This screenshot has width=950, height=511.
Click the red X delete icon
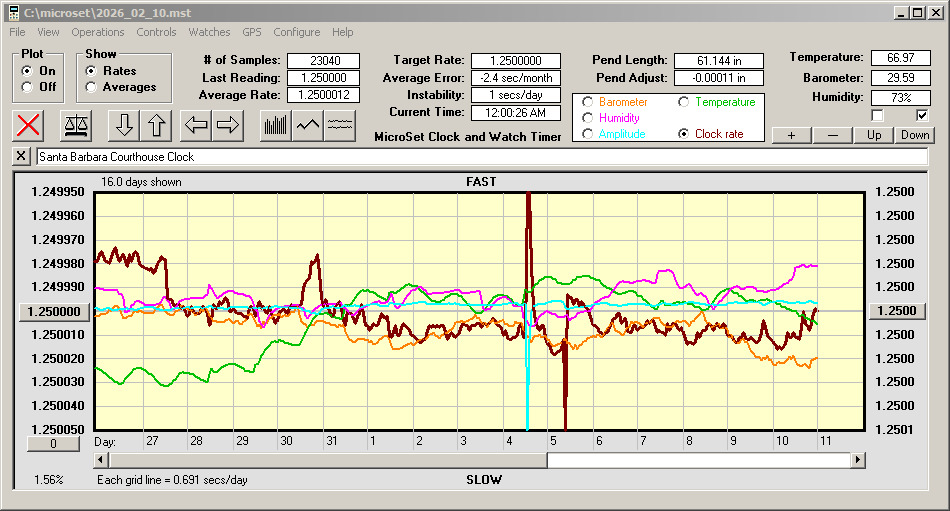29,125
